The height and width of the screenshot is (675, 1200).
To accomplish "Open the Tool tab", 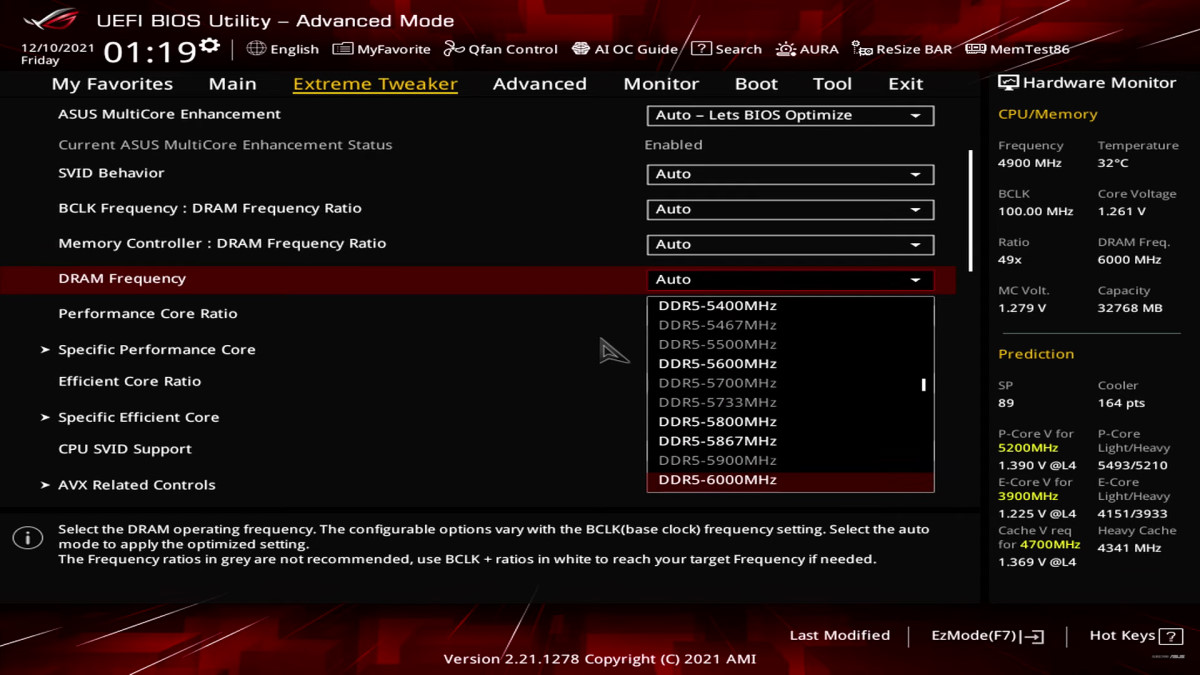I will (x=832, y=84).
